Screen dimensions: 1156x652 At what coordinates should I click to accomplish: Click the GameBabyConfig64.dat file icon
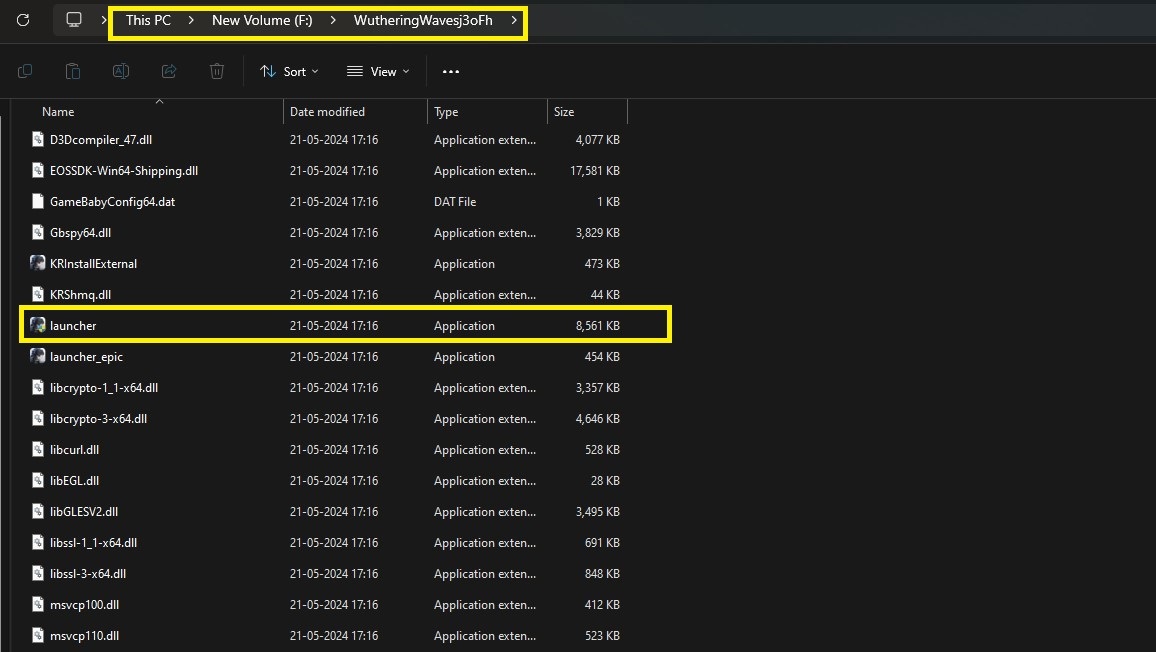[x=38, y=201]
